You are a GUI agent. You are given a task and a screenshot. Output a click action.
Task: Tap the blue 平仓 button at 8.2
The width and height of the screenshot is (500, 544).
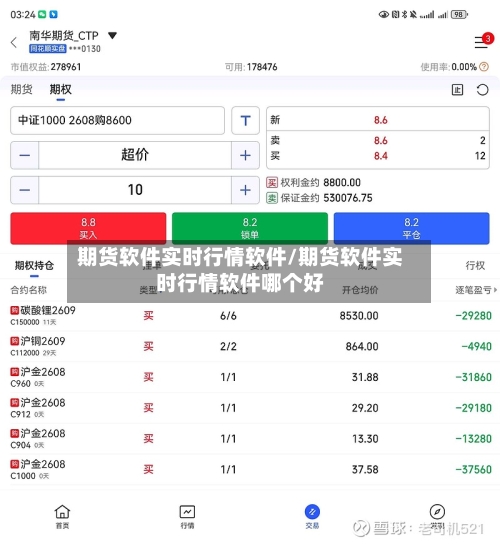(411, 228)
